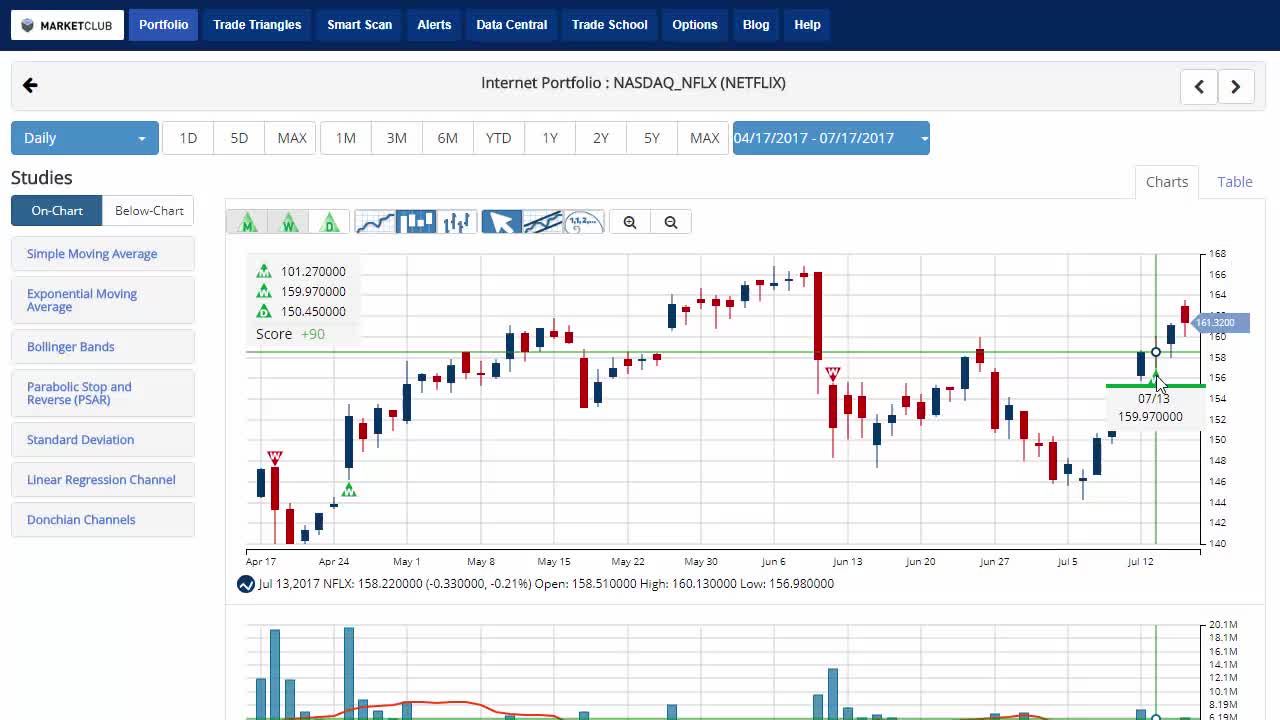Image resolution: width=1280 pixels, height=720 pixels.
Task: Set chart range to 2Y
Action: click(x=601, y=138)
